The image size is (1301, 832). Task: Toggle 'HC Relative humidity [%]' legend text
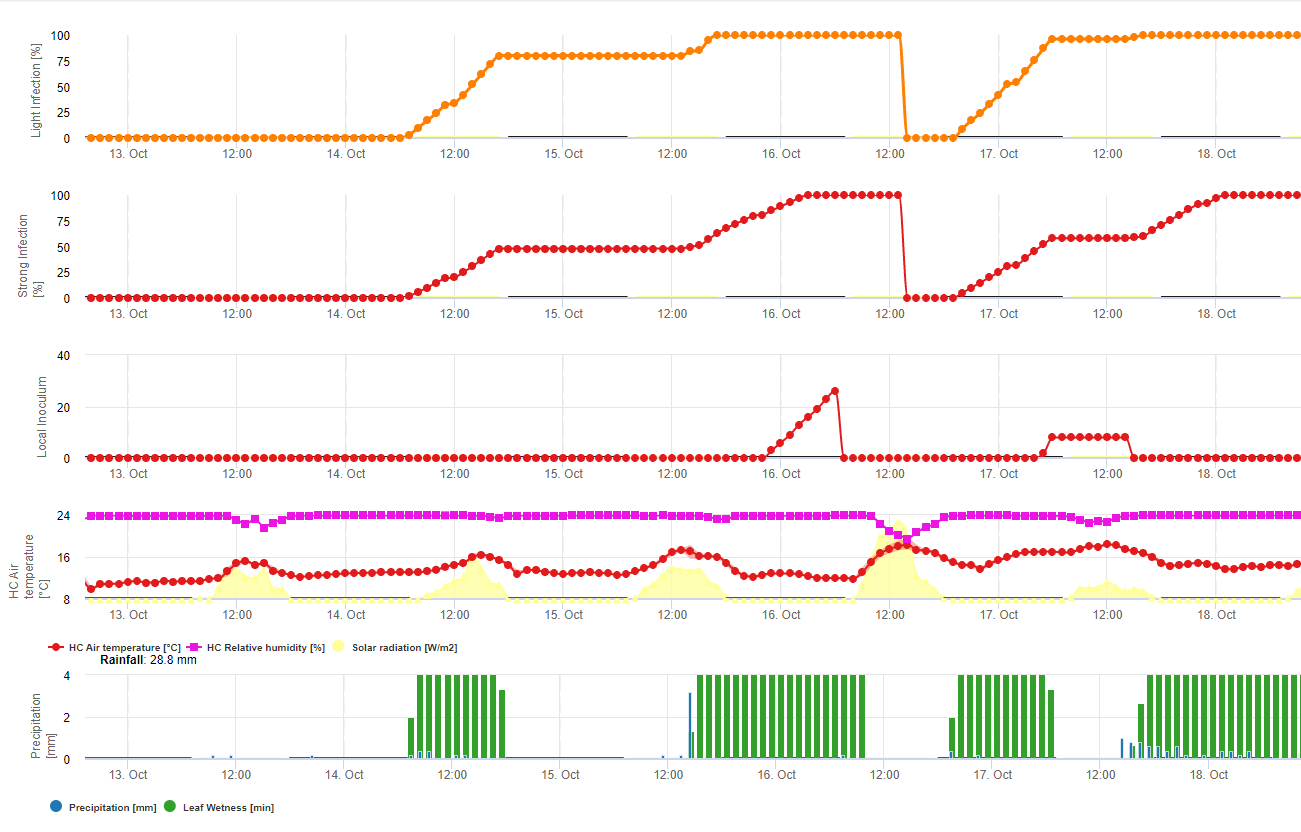coord(265,648)
